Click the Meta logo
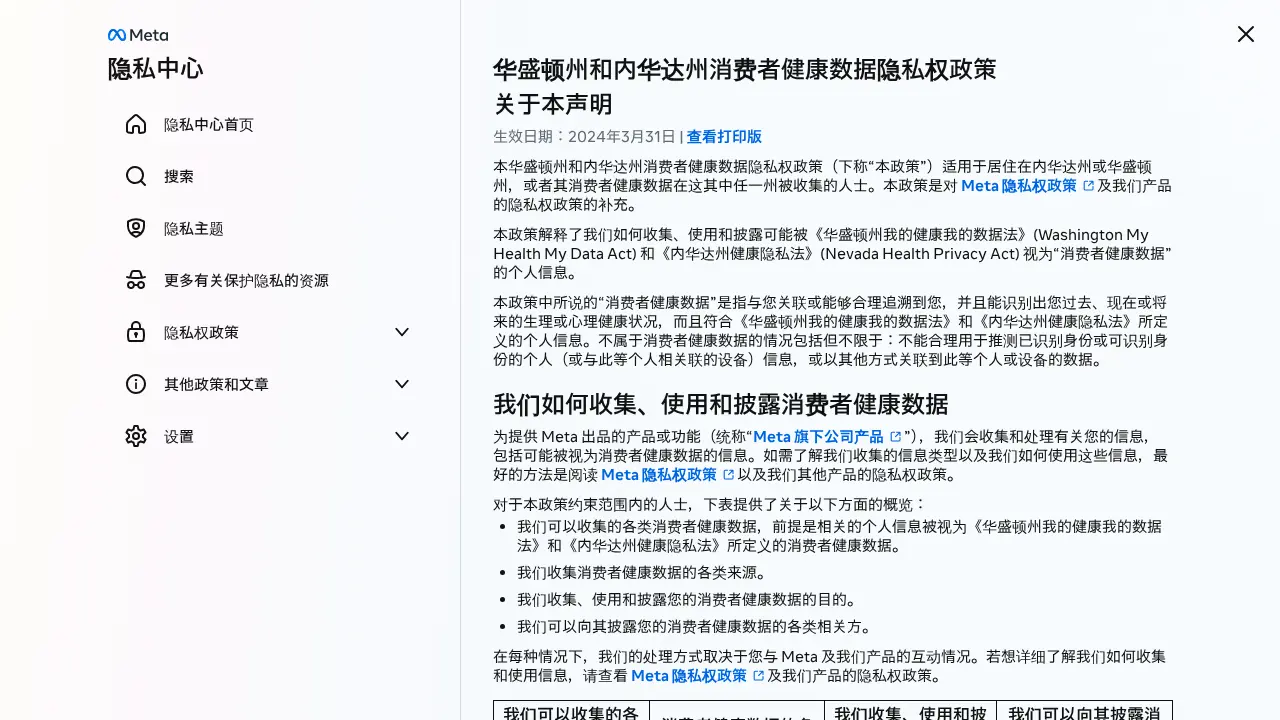The width and height of the screenshot is (1280, 720). click(138, 35)
